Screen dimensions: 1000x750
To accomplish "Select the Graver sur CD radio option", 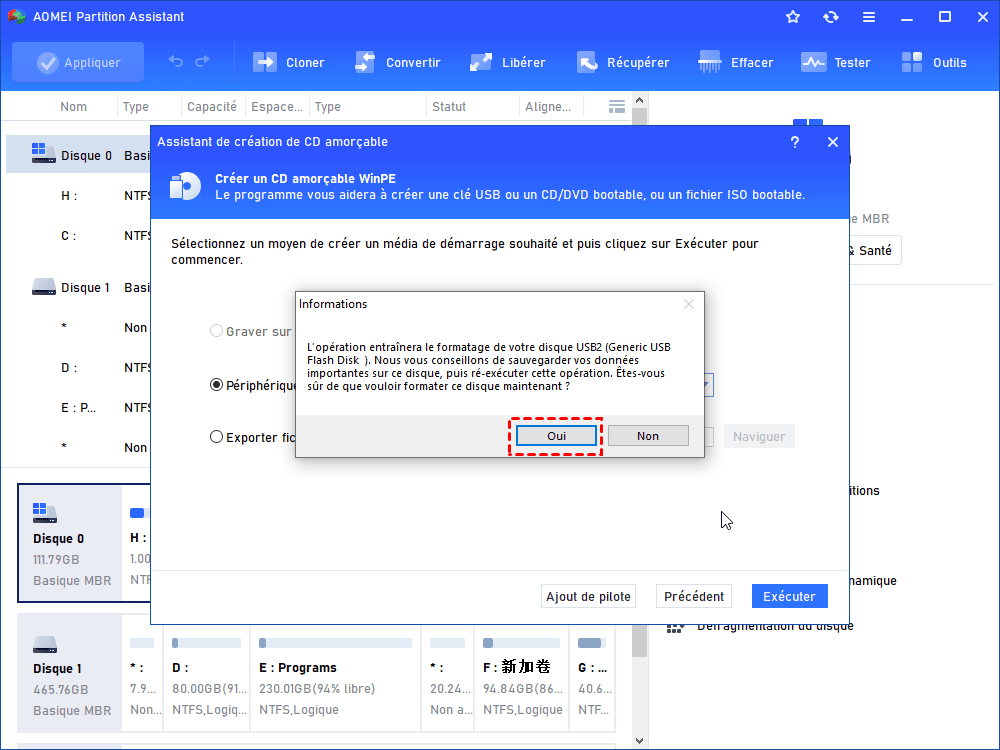I will tap(216, 331).
